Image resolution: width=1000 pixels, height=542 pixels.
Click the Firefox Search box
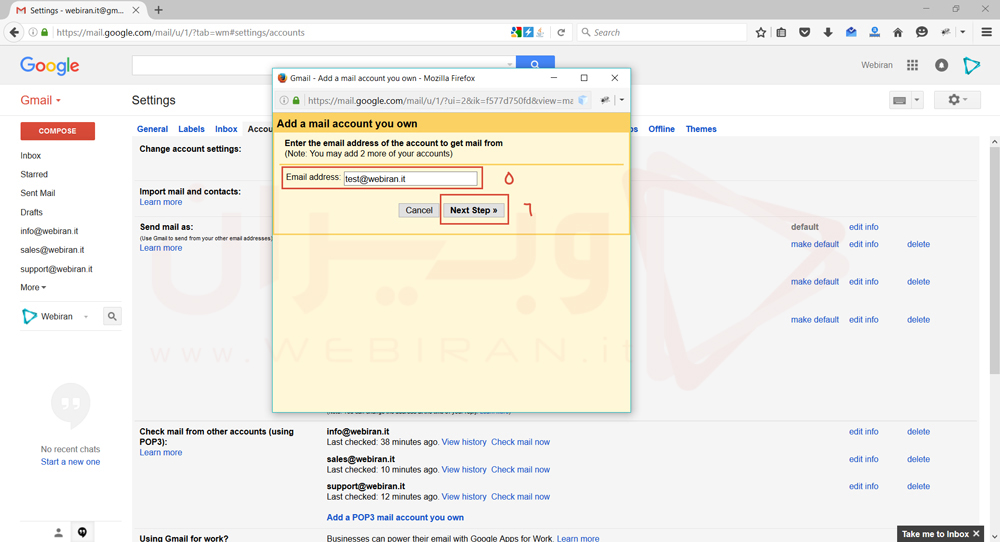[x=662, y=33]
